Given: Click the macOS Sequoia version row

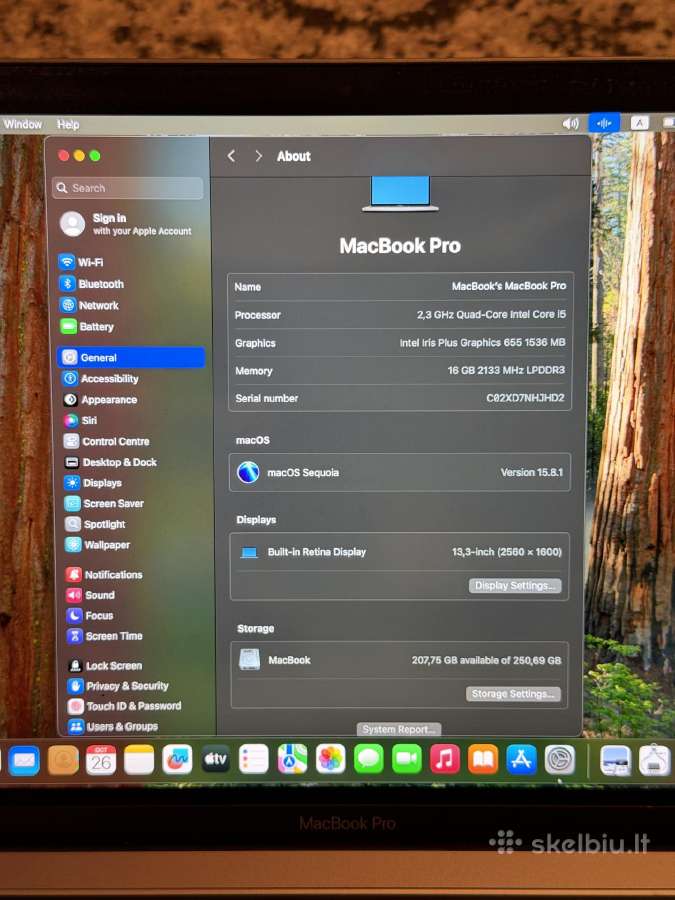Looking at the screenshot, I should point(399,472).
